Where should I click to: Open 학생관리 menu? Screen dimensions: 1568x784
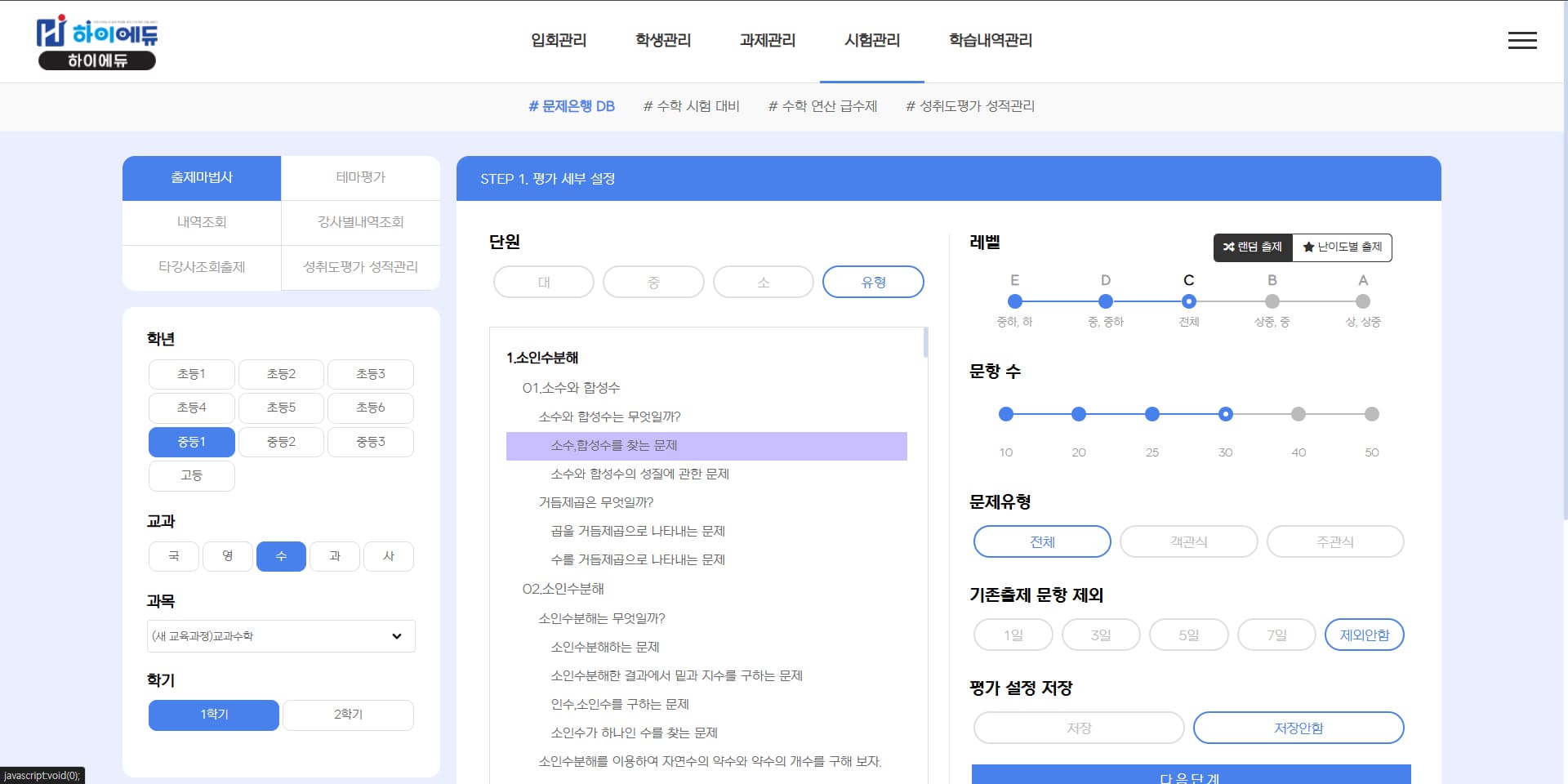click(x=663, y=40)
